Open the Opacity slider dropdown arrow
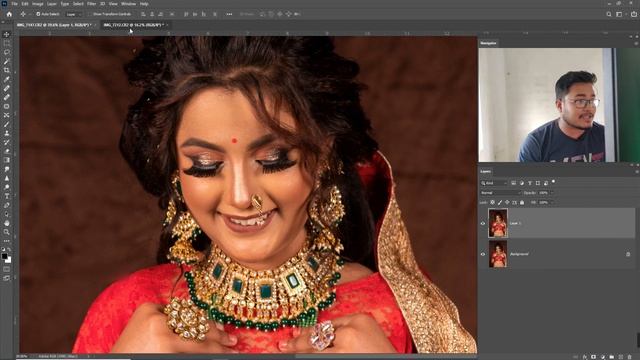The width and height of the screenshot is (640, 360). (x=552, y=193)
